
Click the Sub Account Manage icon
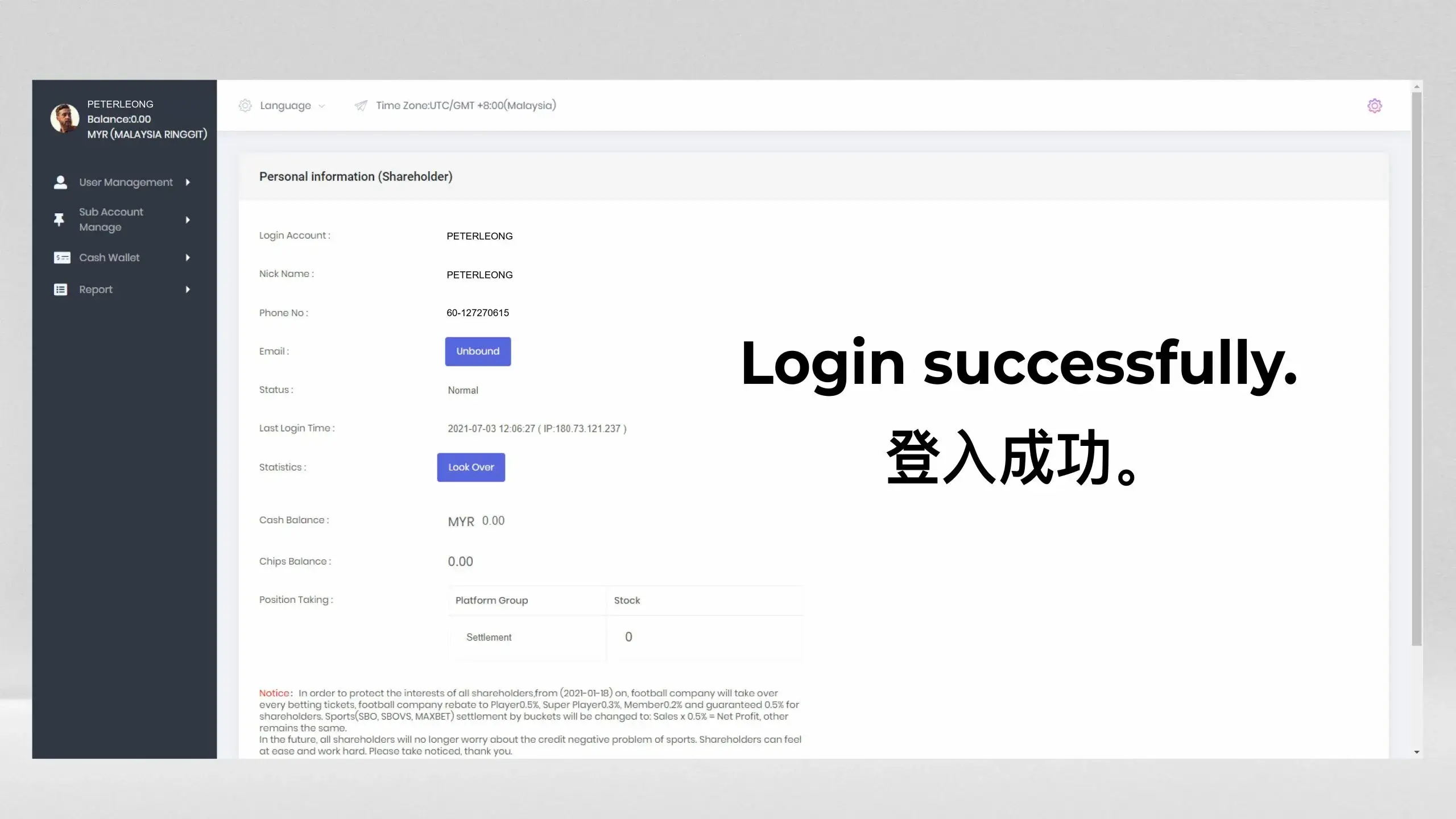click(x=60, y=220)
